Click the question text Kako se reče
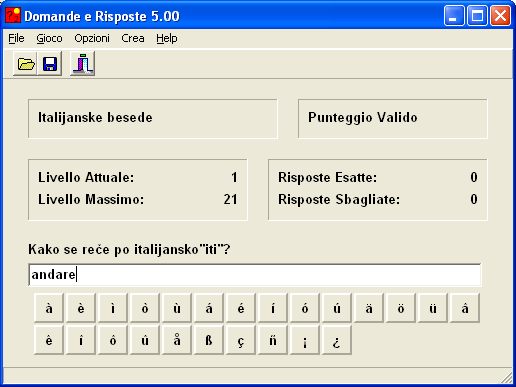Image resolution: width=516 pixels, height=387 pixels. coord(129,249)
